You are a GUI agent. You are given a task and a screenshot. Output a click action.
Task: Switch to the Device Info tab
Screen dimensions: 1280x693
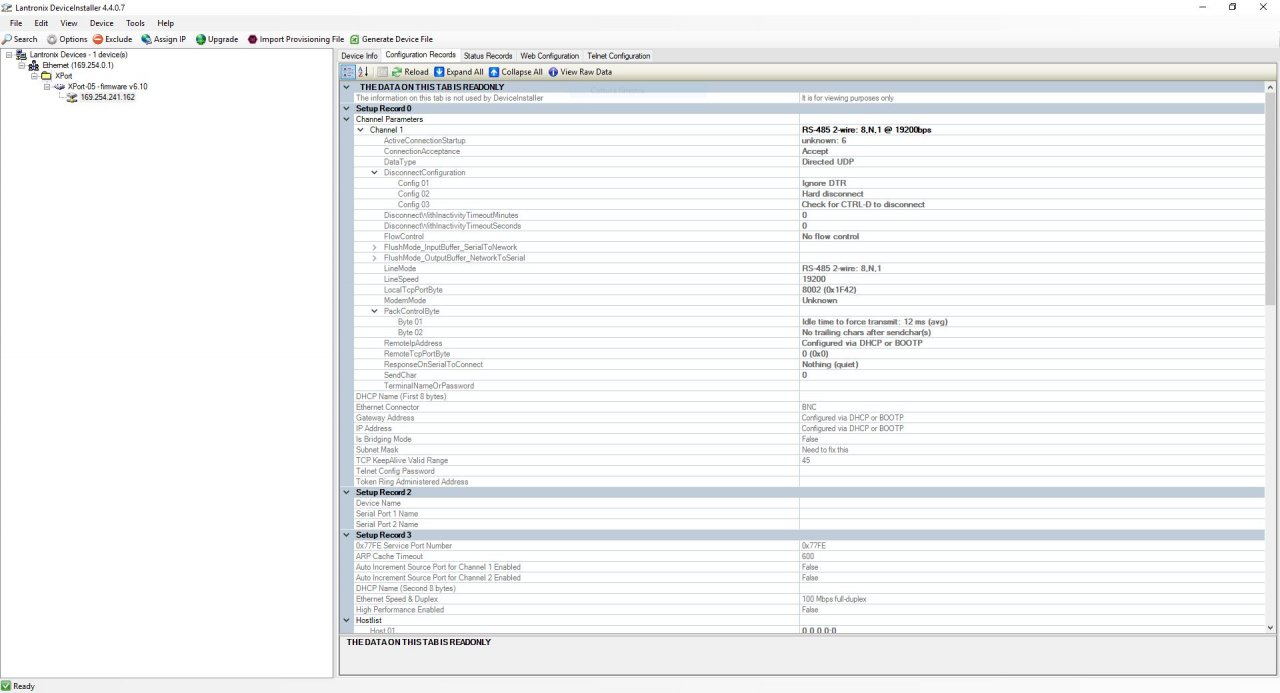pos(359,56)
